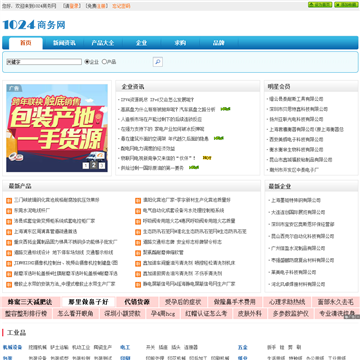This screenshot has width=360, height=360.
Task: Click the HOT badge next to 氢弹盘 news
Action: 225,109
